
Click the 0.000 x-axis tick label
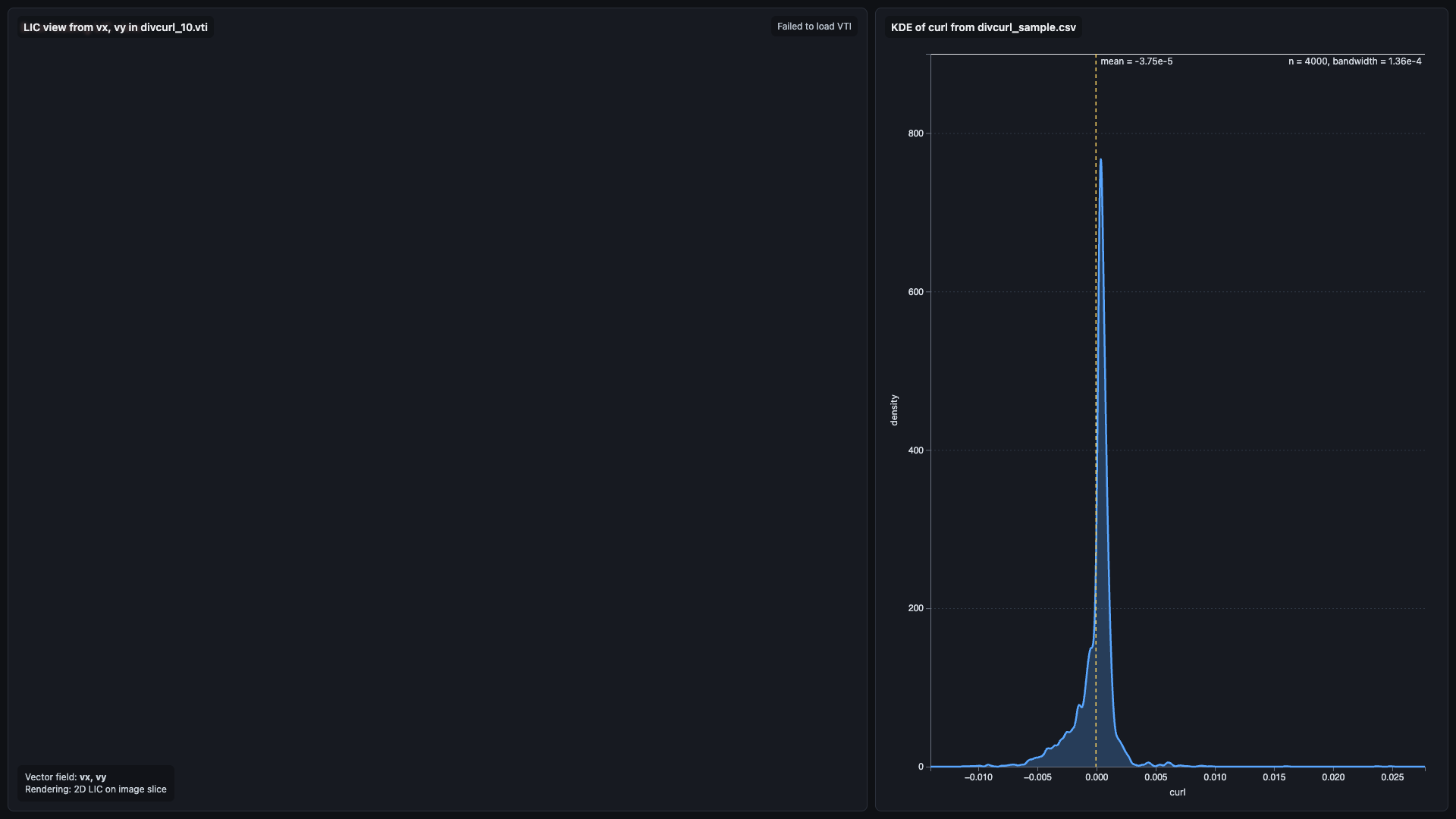[x=1096, y=777]
